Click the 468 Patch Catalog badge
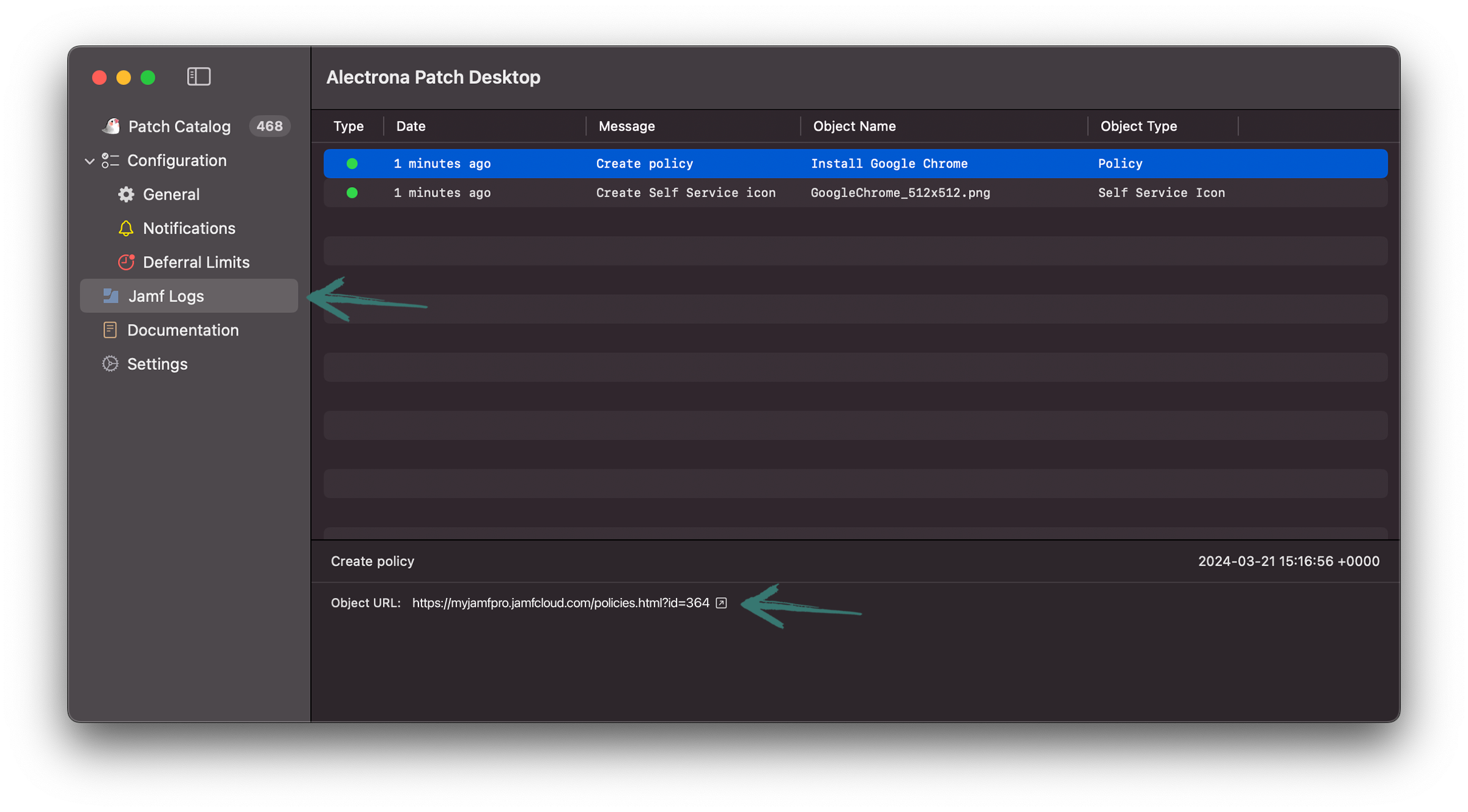Screen dimensions: 1468x812 (269, 126)
